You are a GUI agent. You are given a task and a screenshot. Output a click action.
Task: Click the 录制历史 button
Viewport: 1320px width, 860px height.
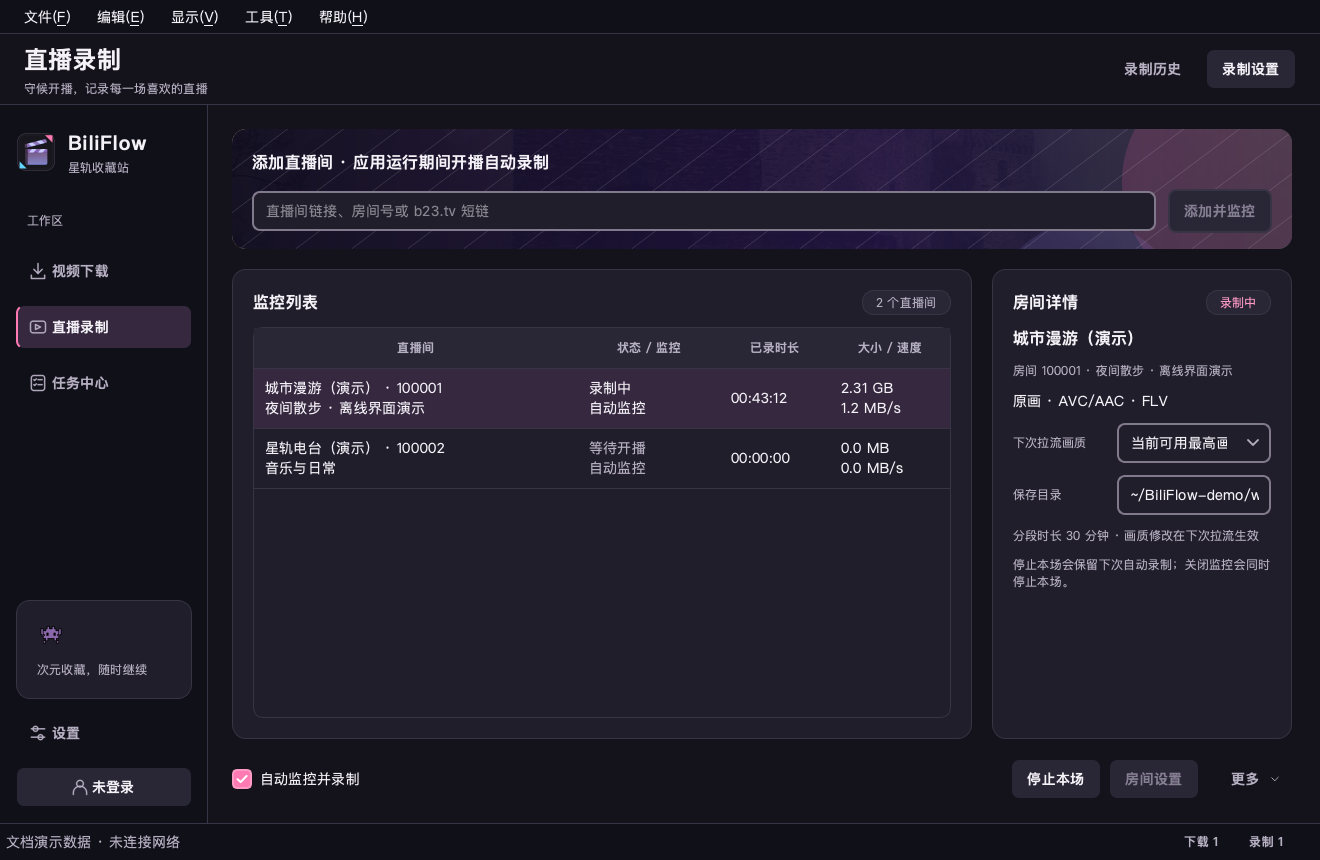(x=1152, y=69)
